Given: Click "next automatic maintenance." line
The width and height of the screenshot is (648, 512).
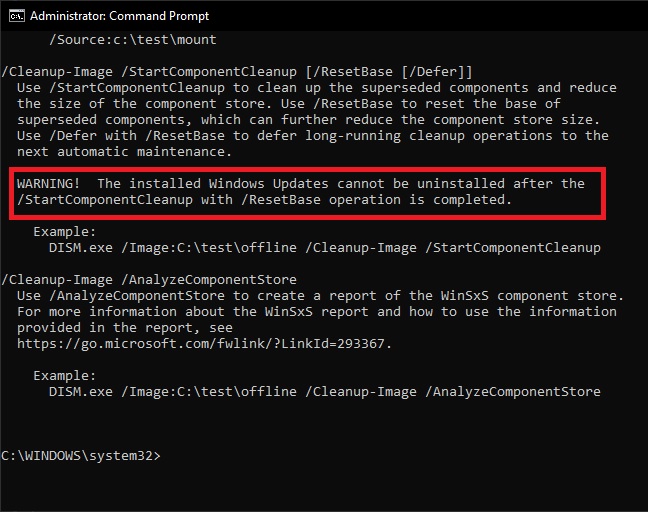Looking at the screenshot, I should [124, 151].
